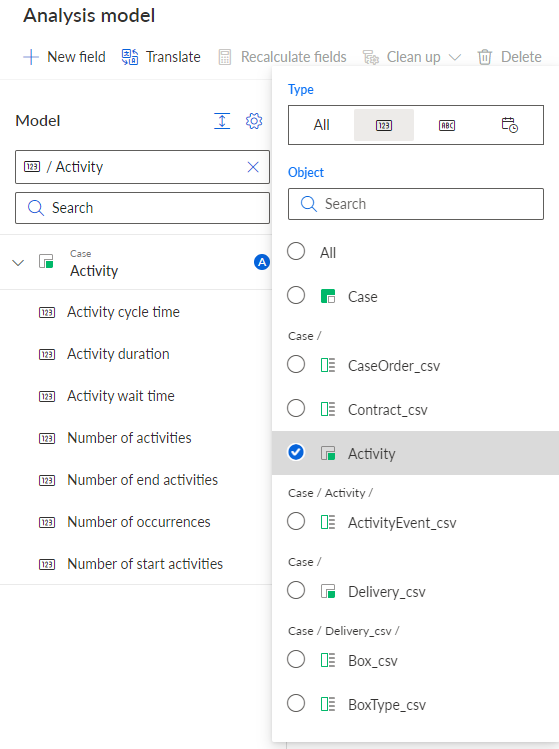
Task: Select date-time type filter icon
Action: coord(509,125)
